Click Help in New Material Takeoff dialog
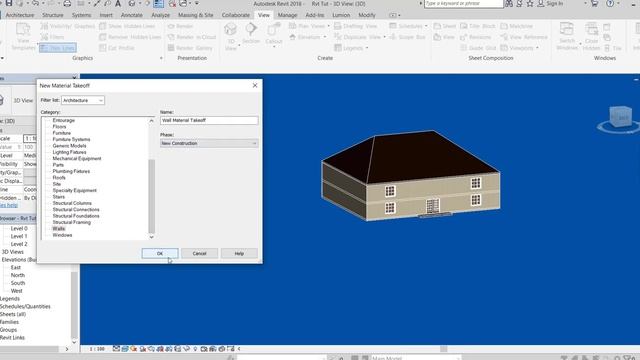 pyautogui.click(x=239, y=253)
